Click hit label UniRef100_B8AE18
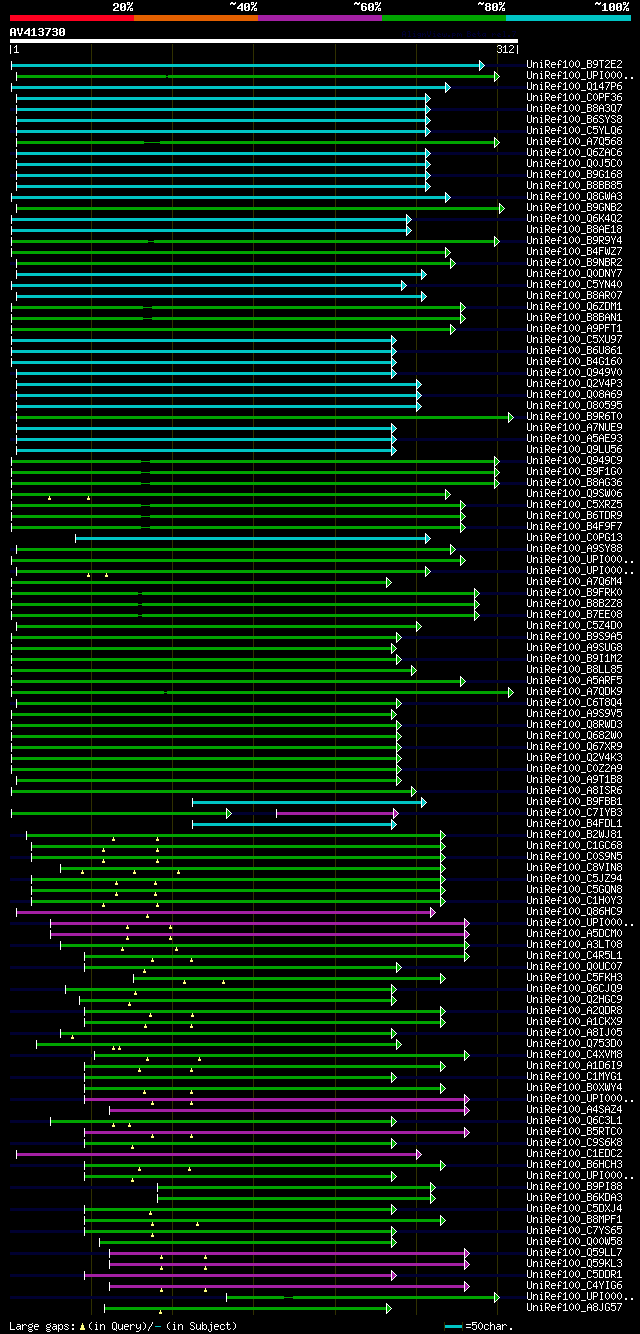Image resolution: width=640 pixels, height=1334 pixels. 575,230
